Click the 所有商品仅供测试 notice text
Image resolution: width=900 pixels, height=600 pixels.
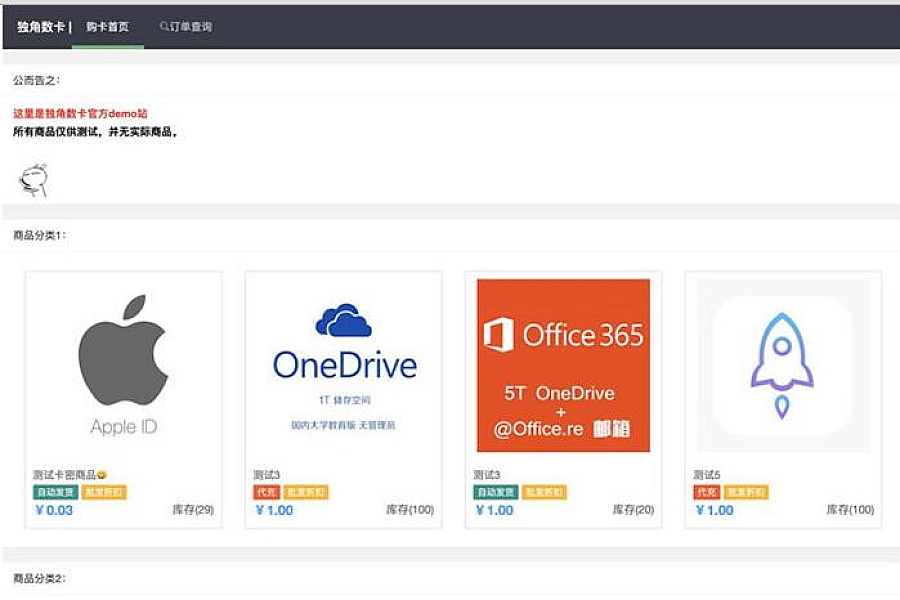pyautogui.click(x=95, y=131)
